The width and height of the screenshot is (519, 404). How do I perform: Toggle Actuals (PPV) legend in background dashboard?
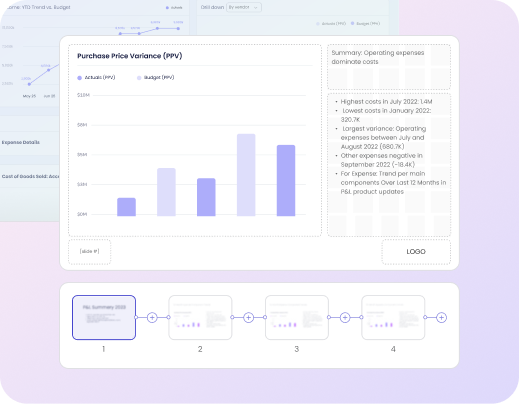click(331, 24)
